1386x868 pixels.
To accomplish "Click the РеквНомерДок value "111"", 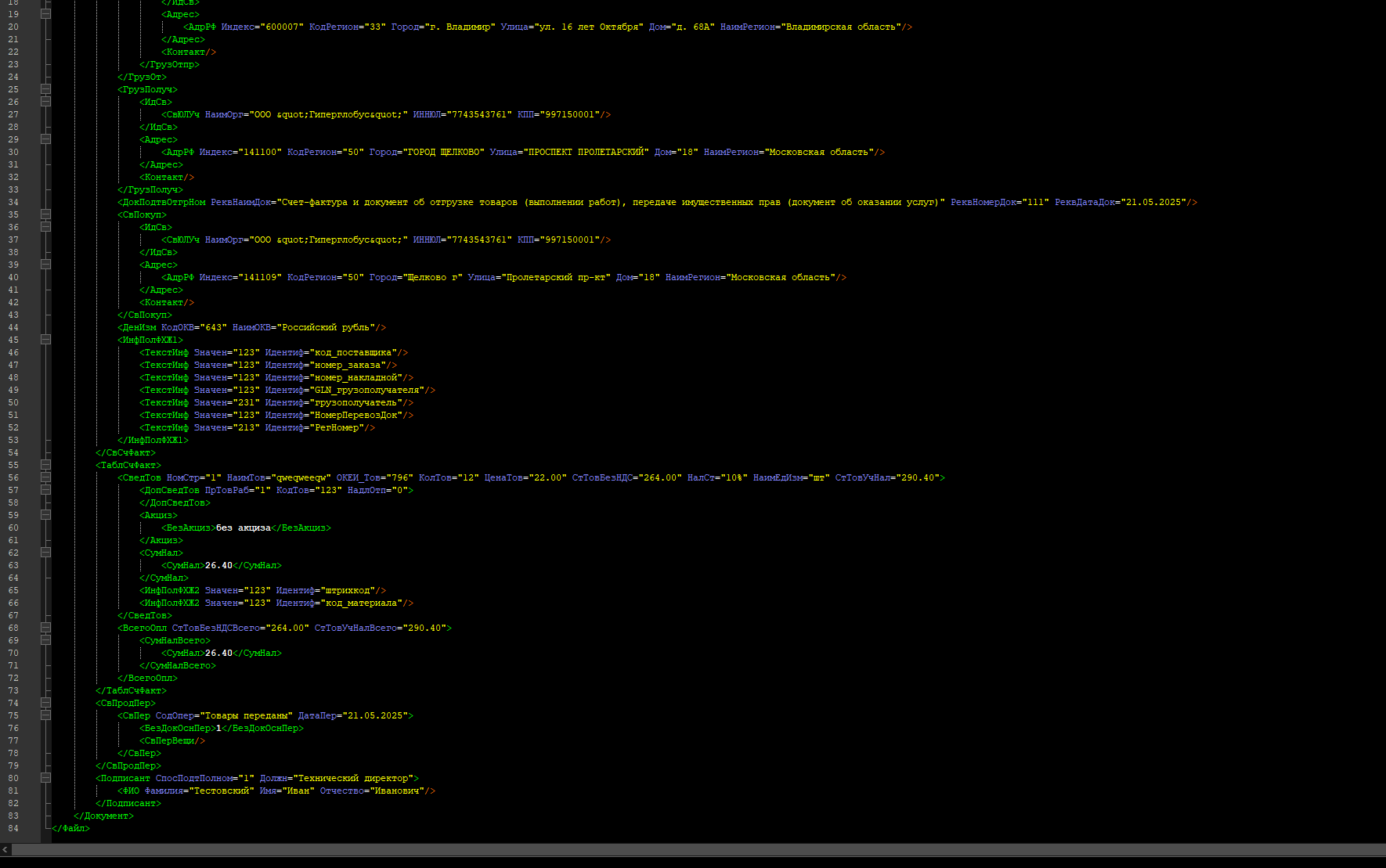I will pos(1036,202).
